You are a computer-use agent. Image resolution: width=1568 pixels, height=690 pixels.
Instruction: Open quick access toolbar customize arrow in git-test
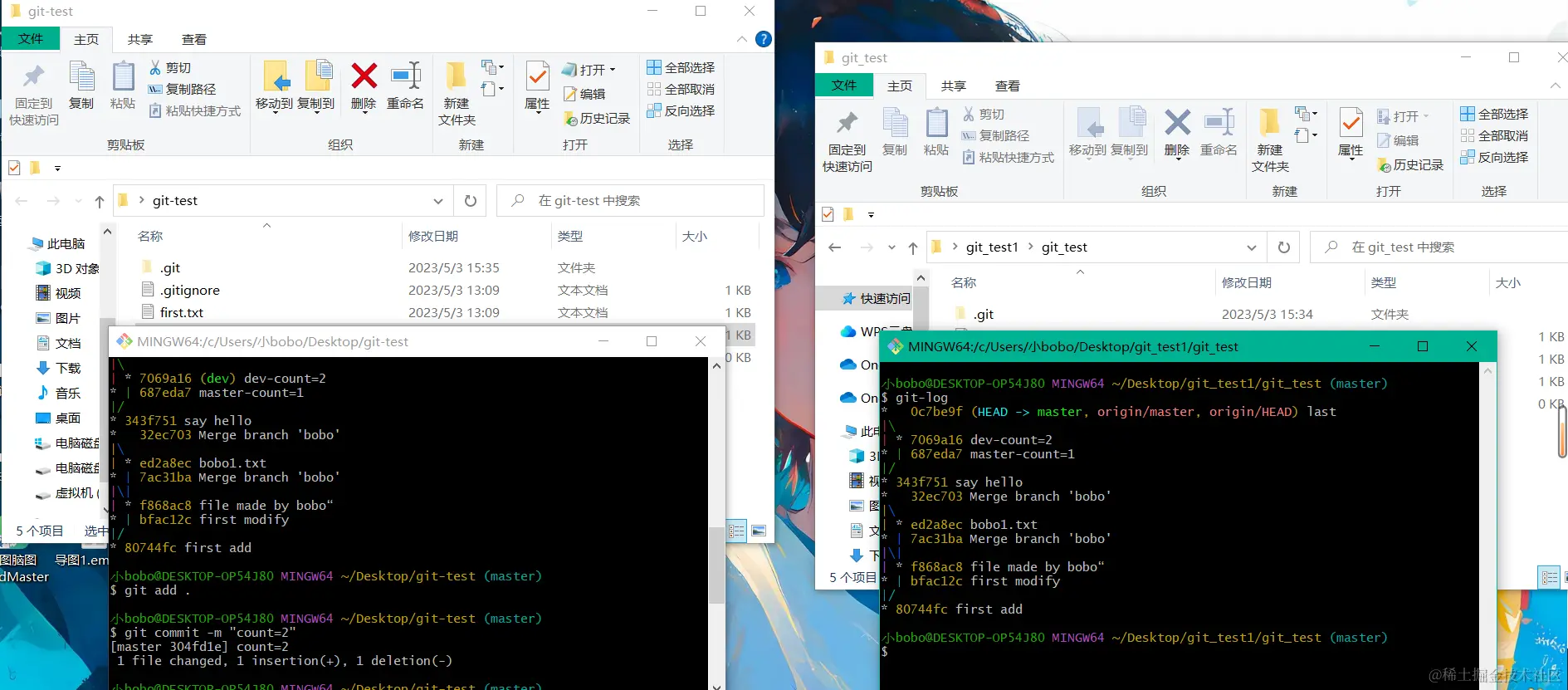click(57, 168)
